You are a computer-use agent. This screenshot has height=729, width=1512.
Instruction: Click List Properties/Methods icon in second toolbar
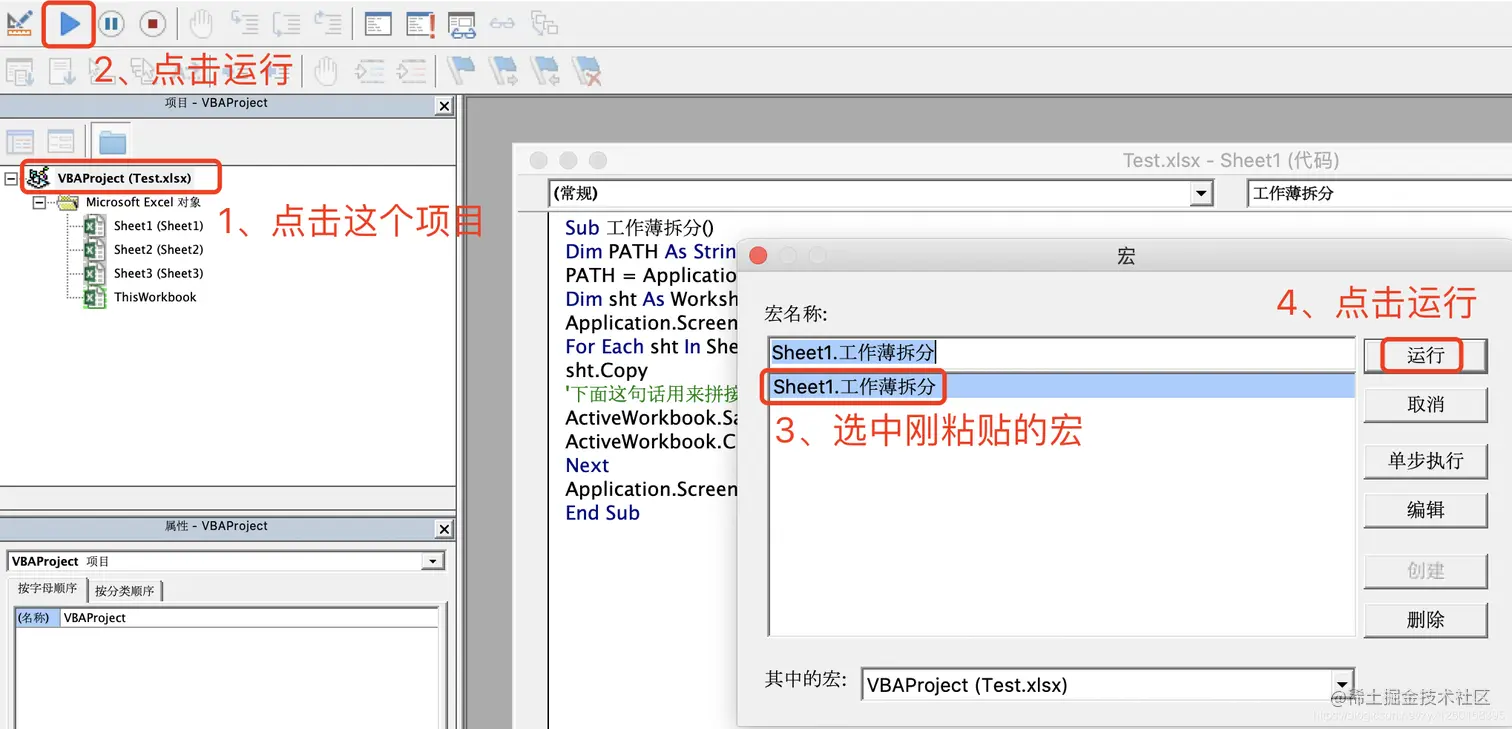(20, 71)
